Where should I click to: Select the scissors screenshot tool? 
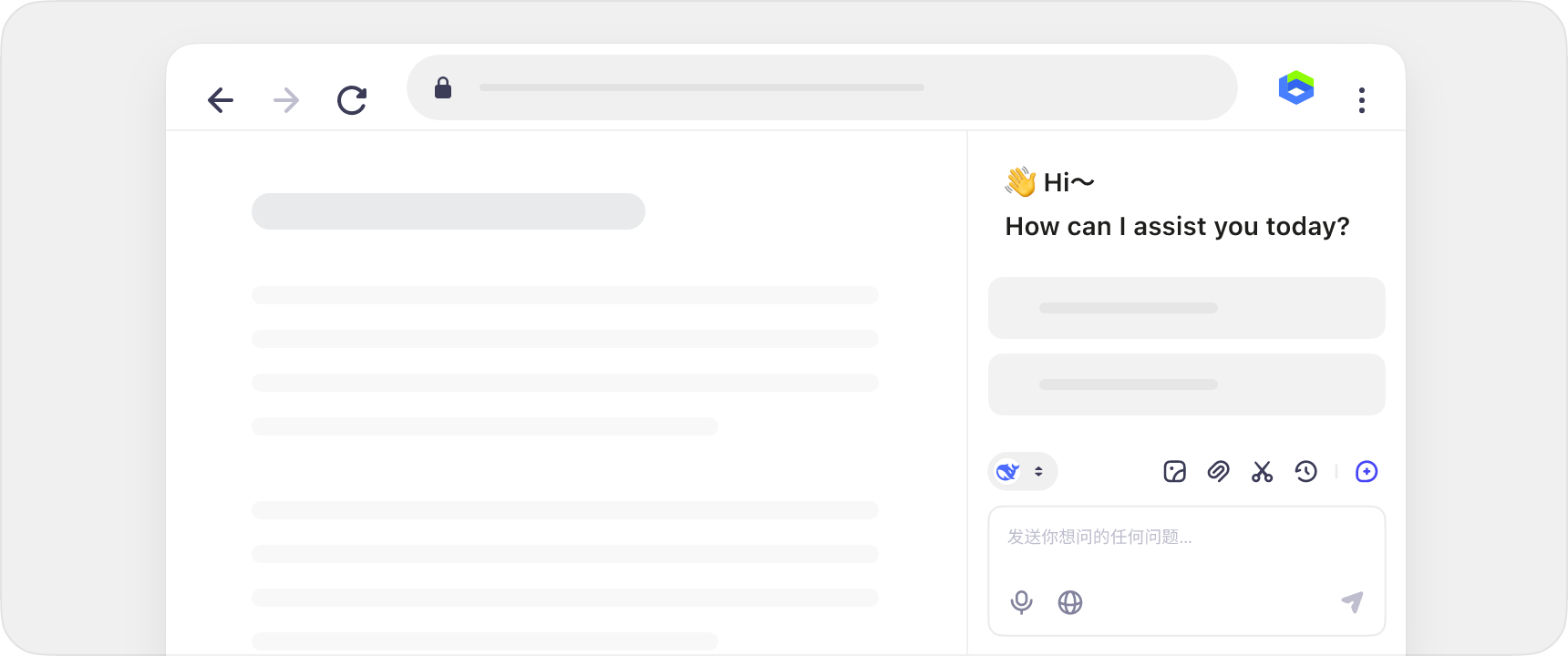coord(1263,471)
